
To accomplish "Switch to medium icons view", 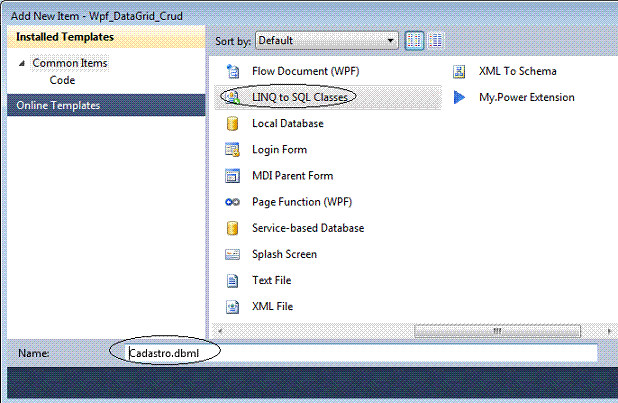I will click(436, 41).
